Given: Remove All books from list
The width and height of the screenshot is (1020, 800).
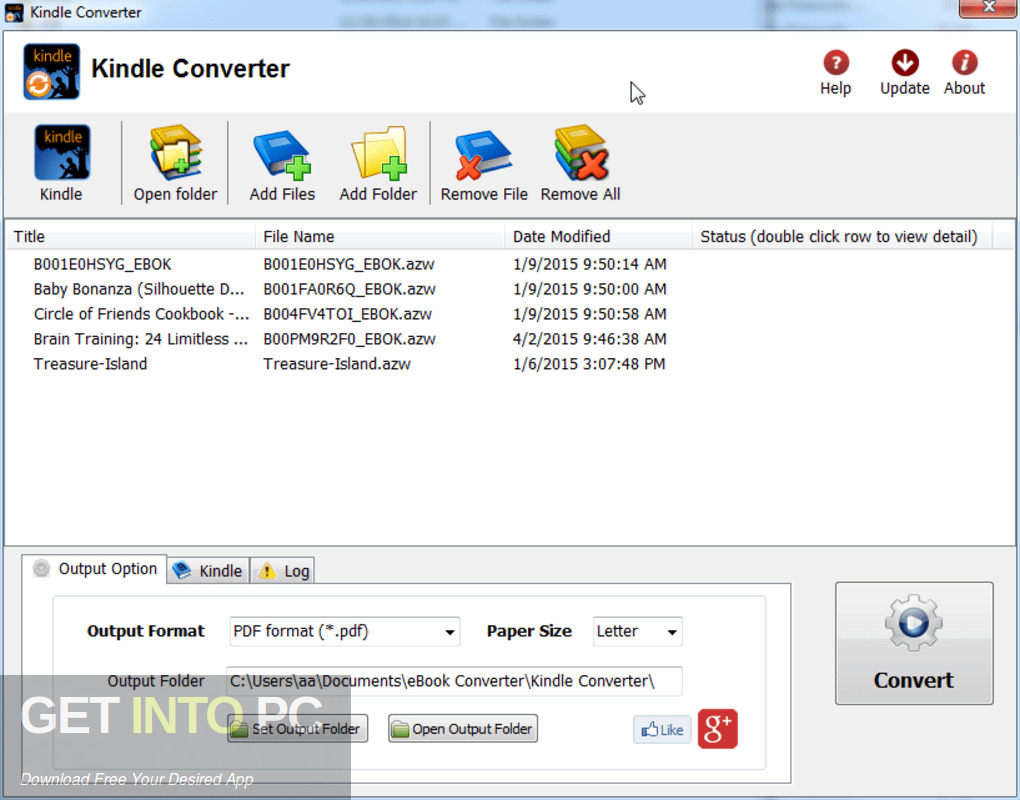Looking at the screenshot, I should coord(580,163).
